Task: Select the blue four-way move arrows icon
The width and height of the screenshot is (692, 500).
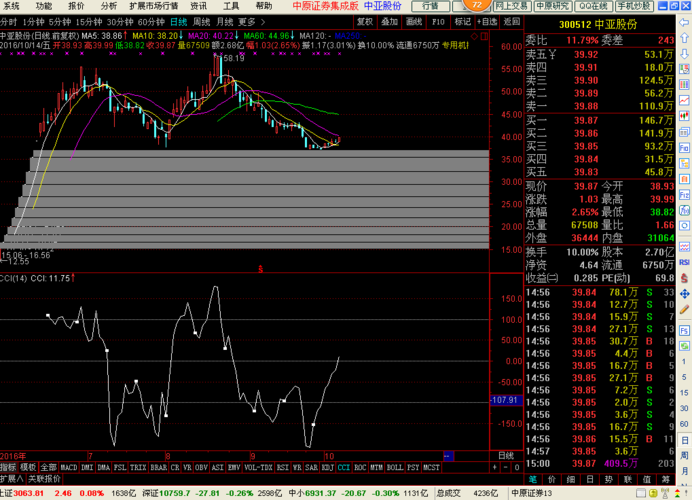Action: (x=684, y=294)
